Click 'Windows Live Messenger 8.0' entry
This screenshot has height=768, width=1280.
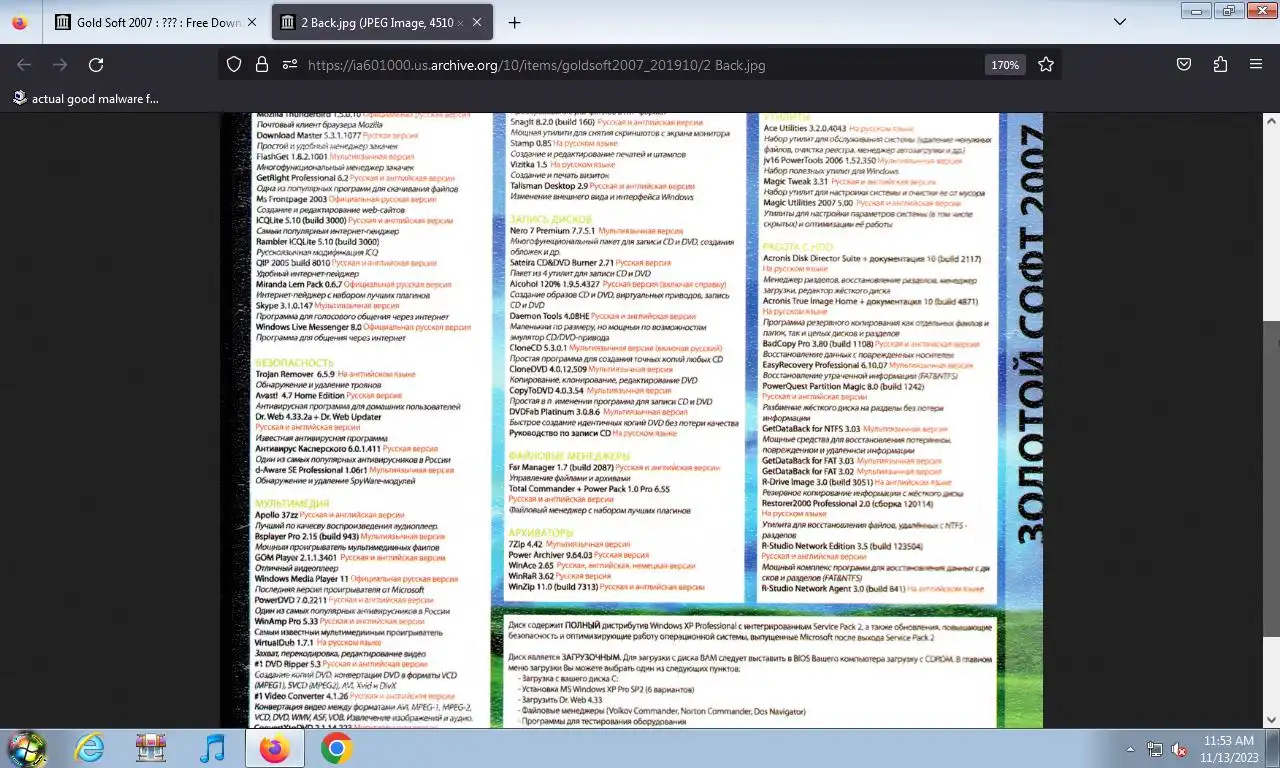tap(308, 327)
